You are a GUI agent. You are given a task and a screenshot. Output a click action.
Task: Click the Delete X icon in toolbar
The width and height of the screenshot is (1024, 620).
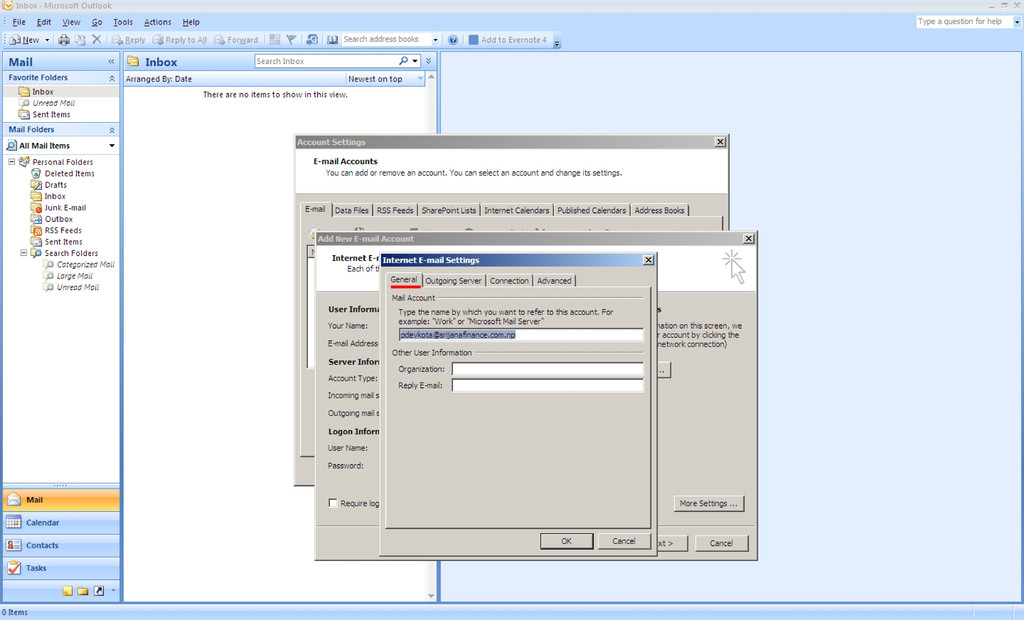(97, 40)
